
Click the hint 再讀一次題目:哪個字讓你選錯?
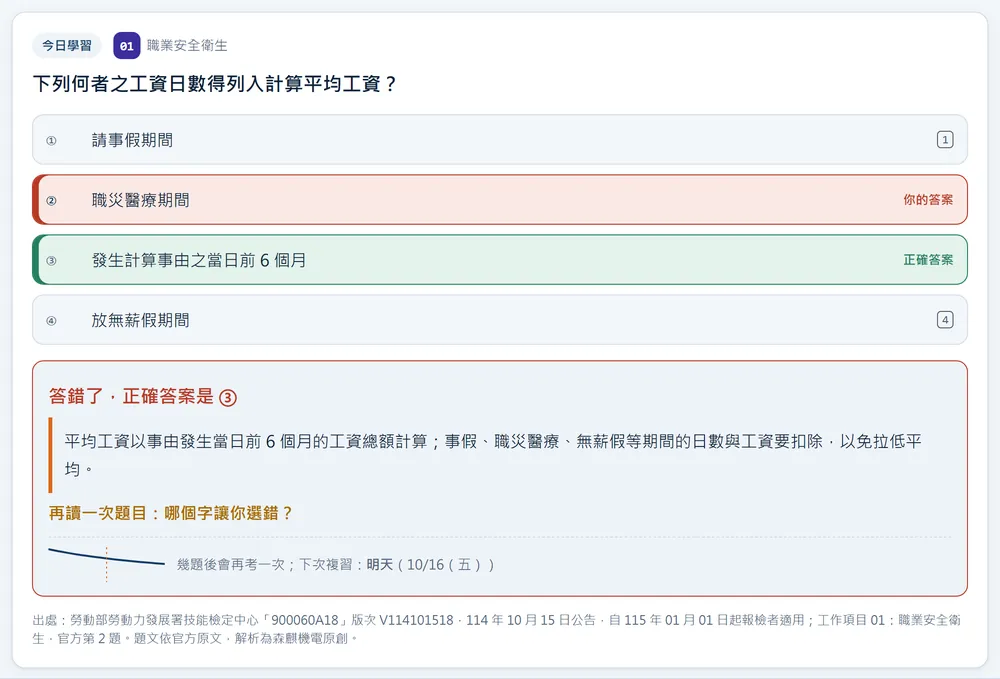click(170, 513)
